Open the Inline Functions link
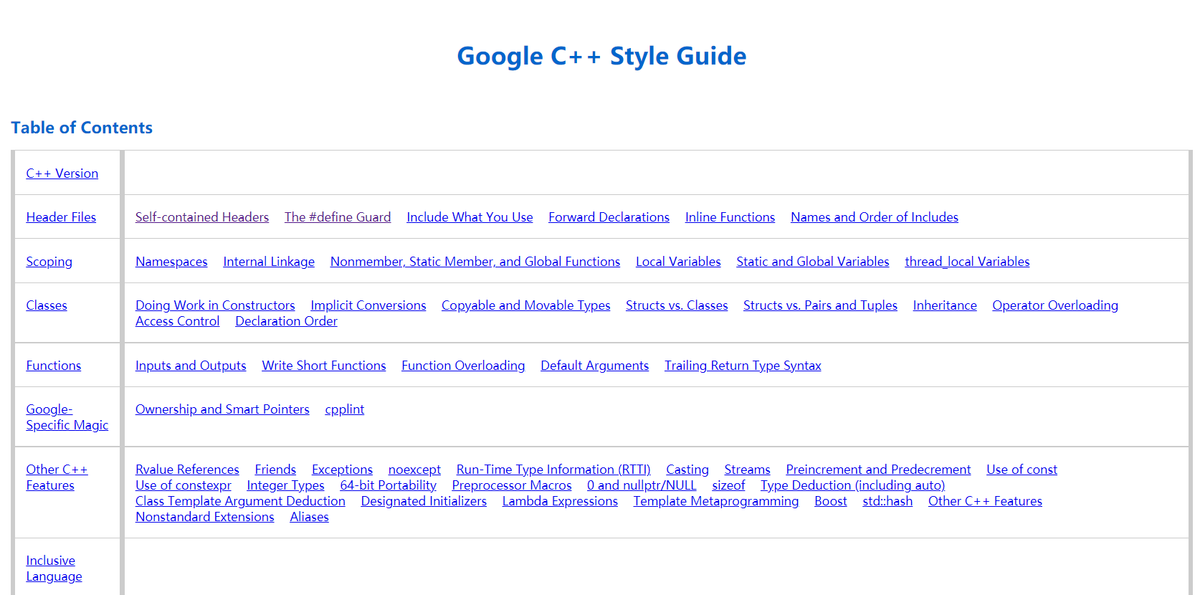 pos(730,217)
